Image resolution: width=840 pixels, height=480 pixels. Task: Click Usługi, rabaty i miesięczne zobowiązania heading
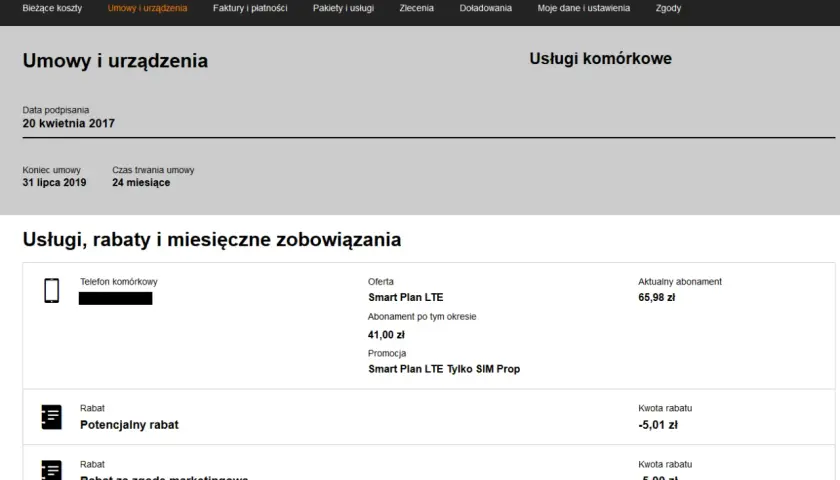point(212,239)
